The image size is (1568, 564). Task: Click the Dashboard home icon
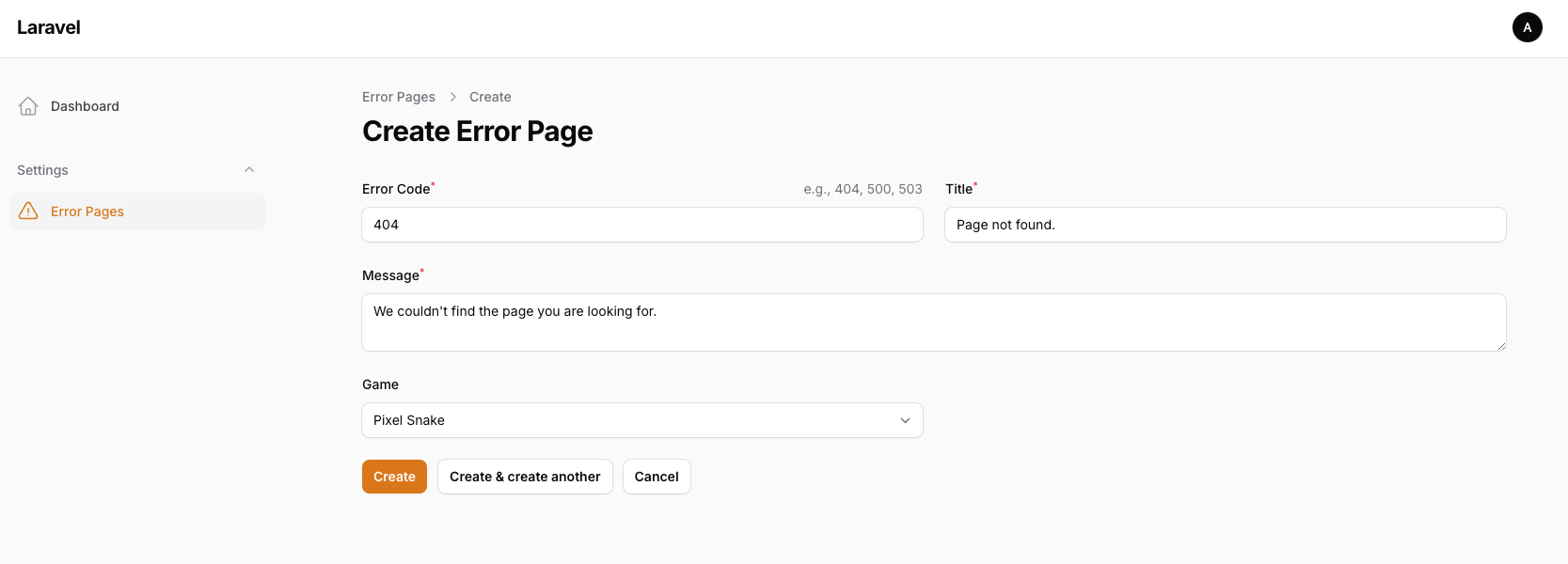(x=28, y=106)
